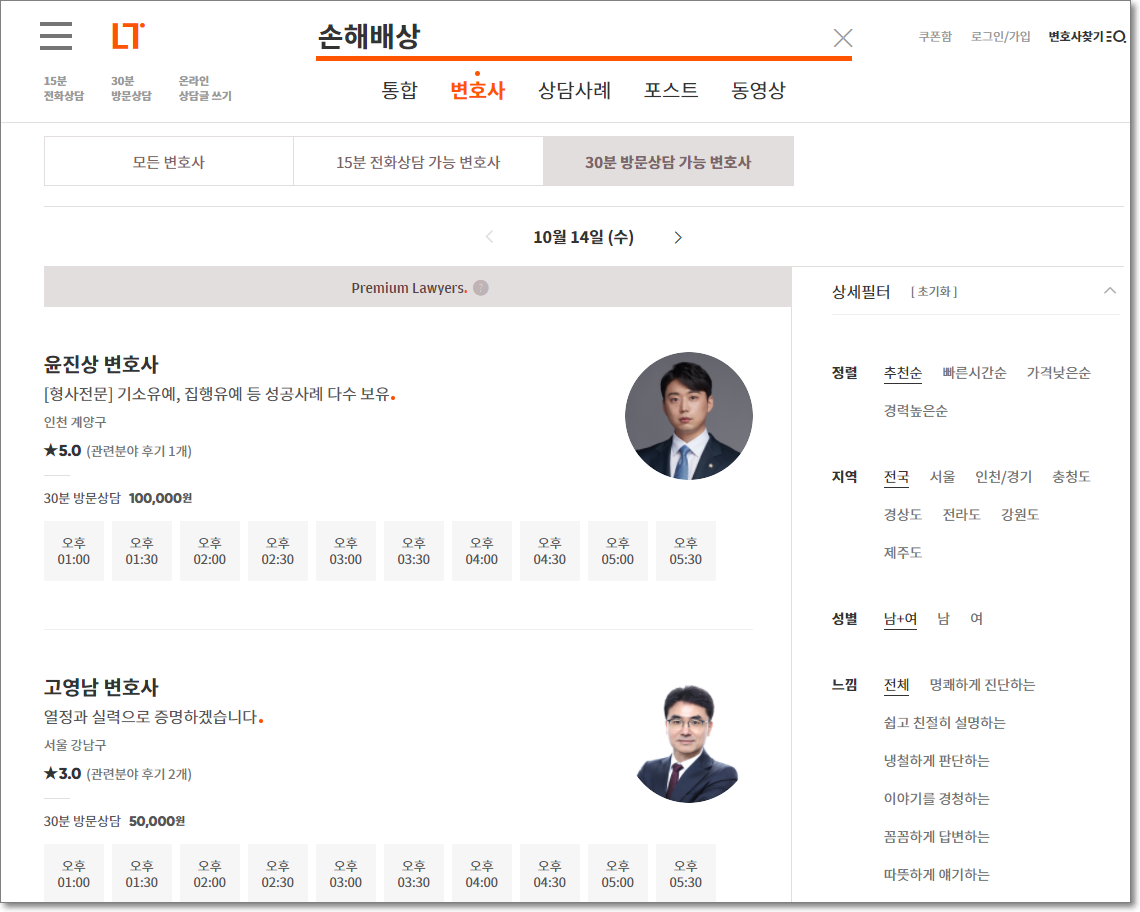Select 따뜻하게 얘기하는 filter
Viewport: 1140px width, 912px height.
tap(936, 875)
